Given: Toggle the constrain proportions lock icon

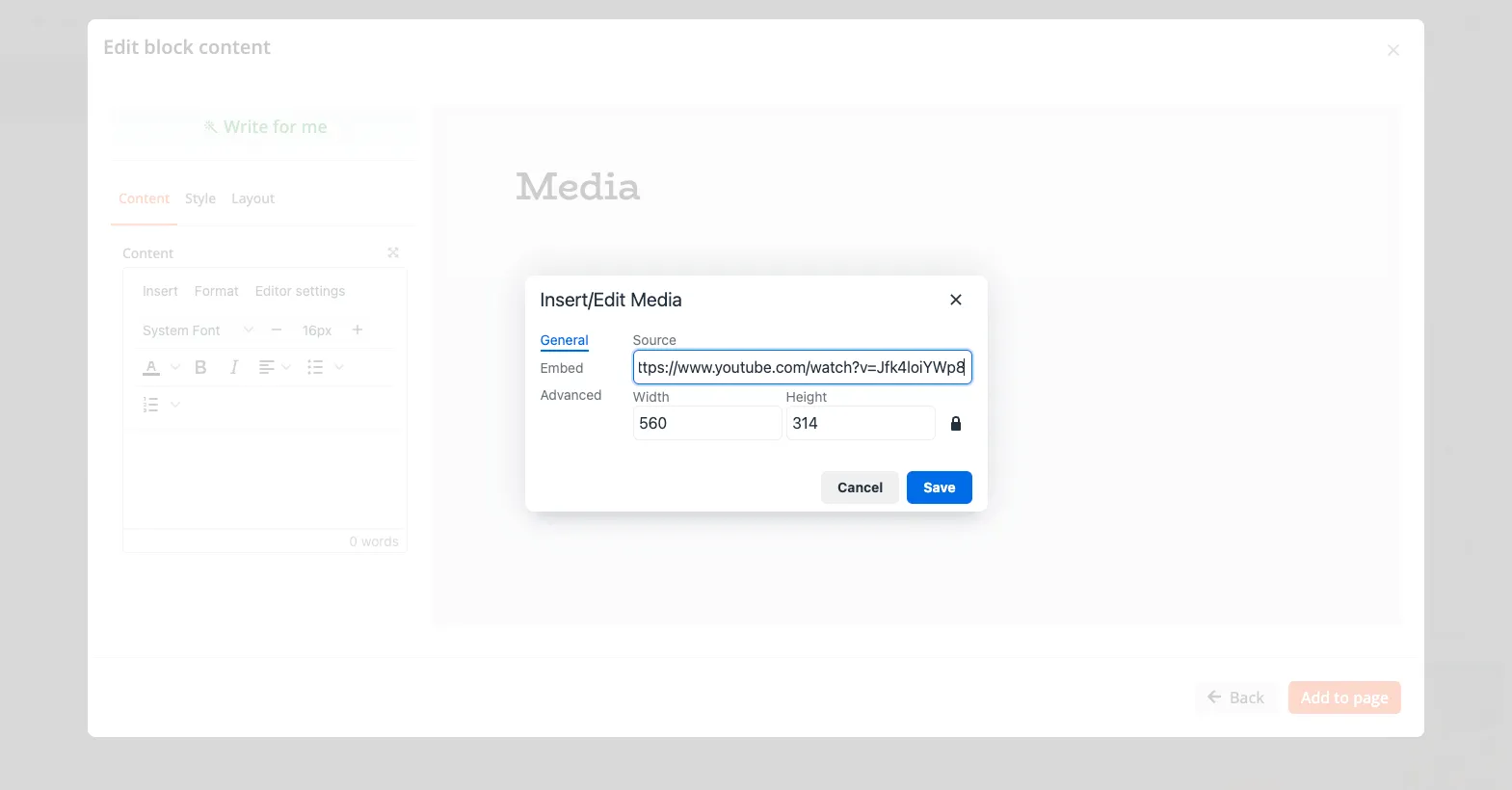Looking at the screenshot, I should [956, 423].
